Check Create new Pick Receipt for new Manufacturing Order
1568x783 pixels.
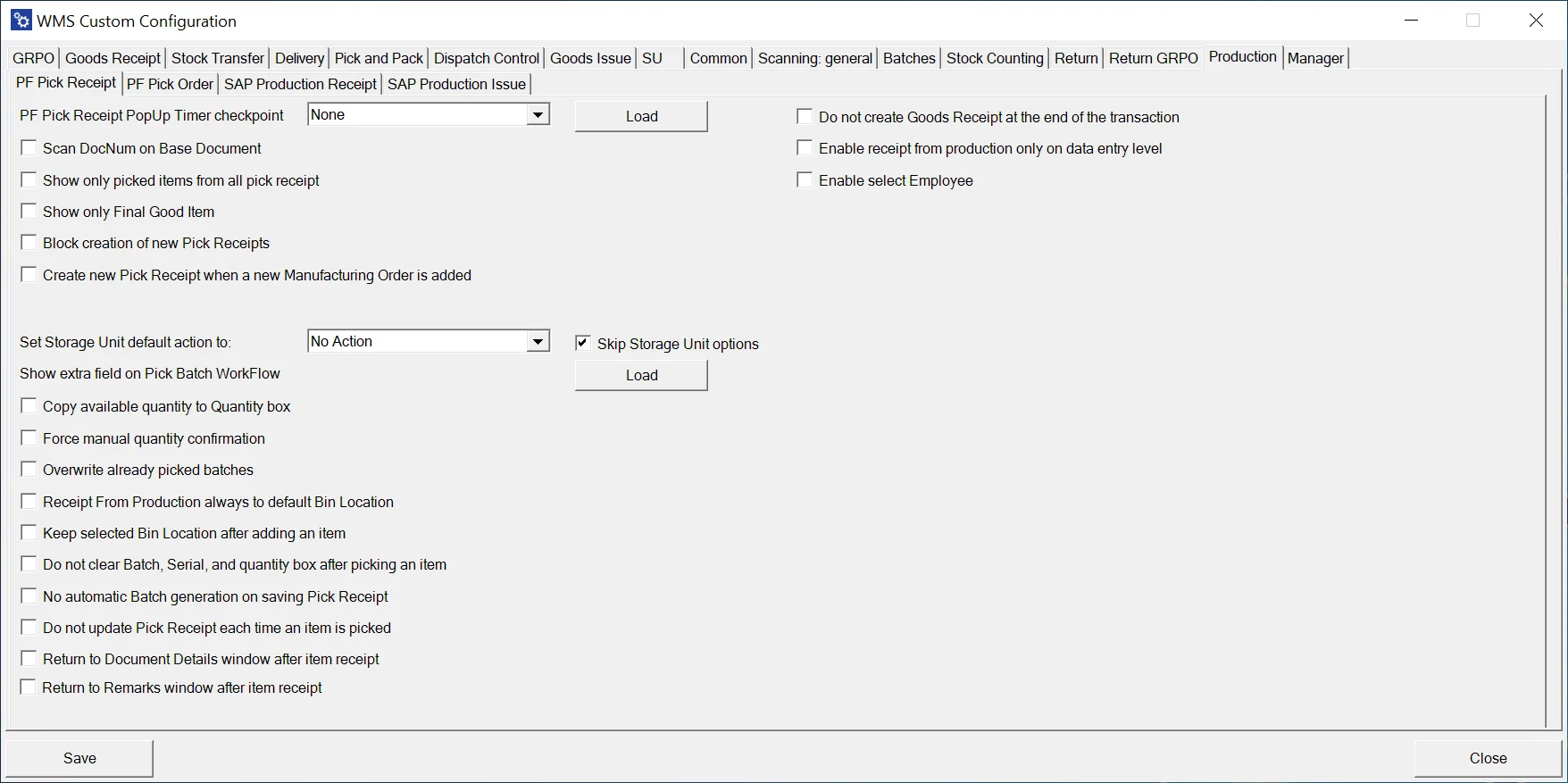29,275
